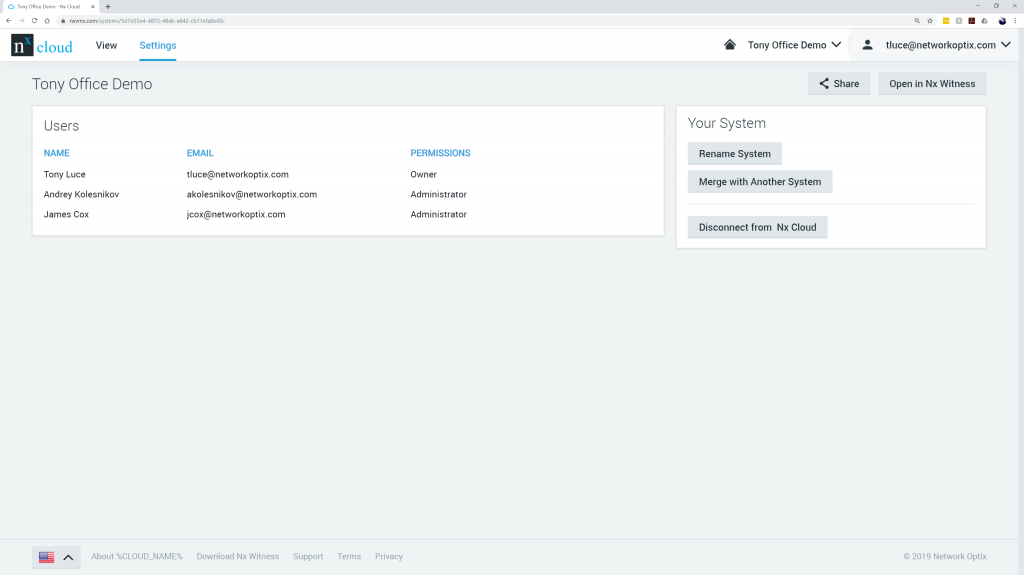Click the EMAIL column header
Viewport: 1024px width, 575px height.
click(200, 153)
